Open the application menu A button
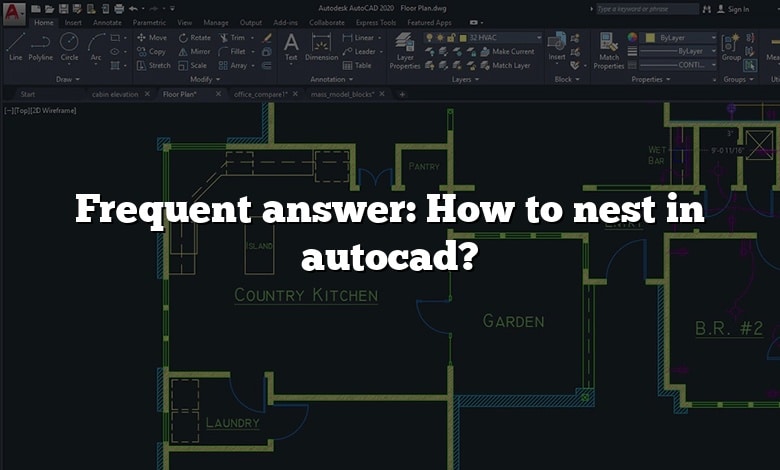Screen dimensions: 780x470 coord(14,13)
